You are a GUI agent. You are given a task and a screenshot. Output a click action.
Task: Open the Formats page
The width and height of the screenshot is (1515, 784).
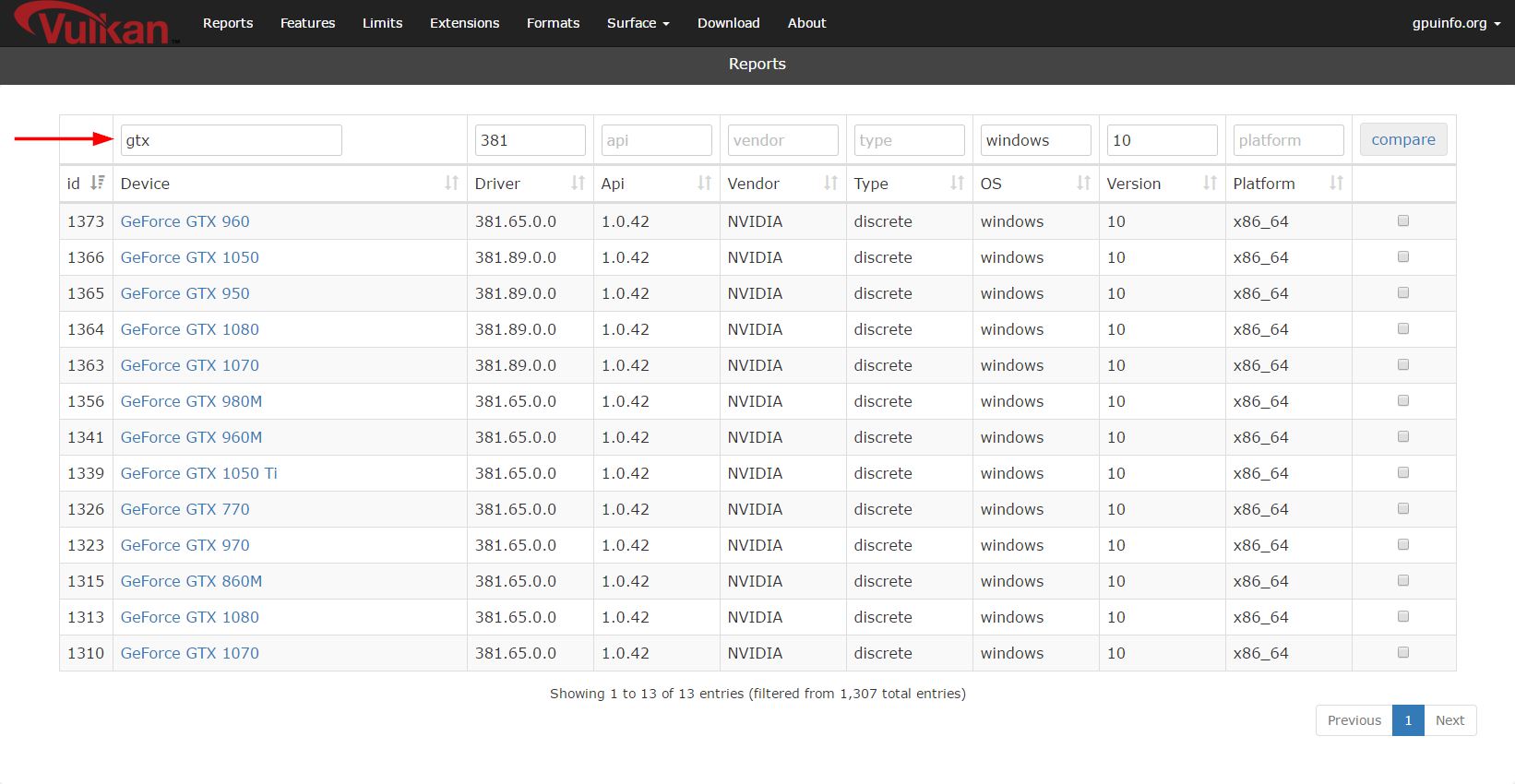coord(553,23)
